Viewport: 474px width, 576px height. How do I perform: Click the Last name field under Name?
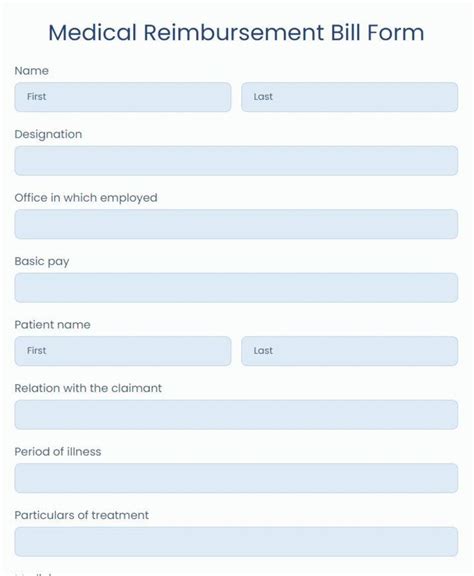(x=349, y=97)
